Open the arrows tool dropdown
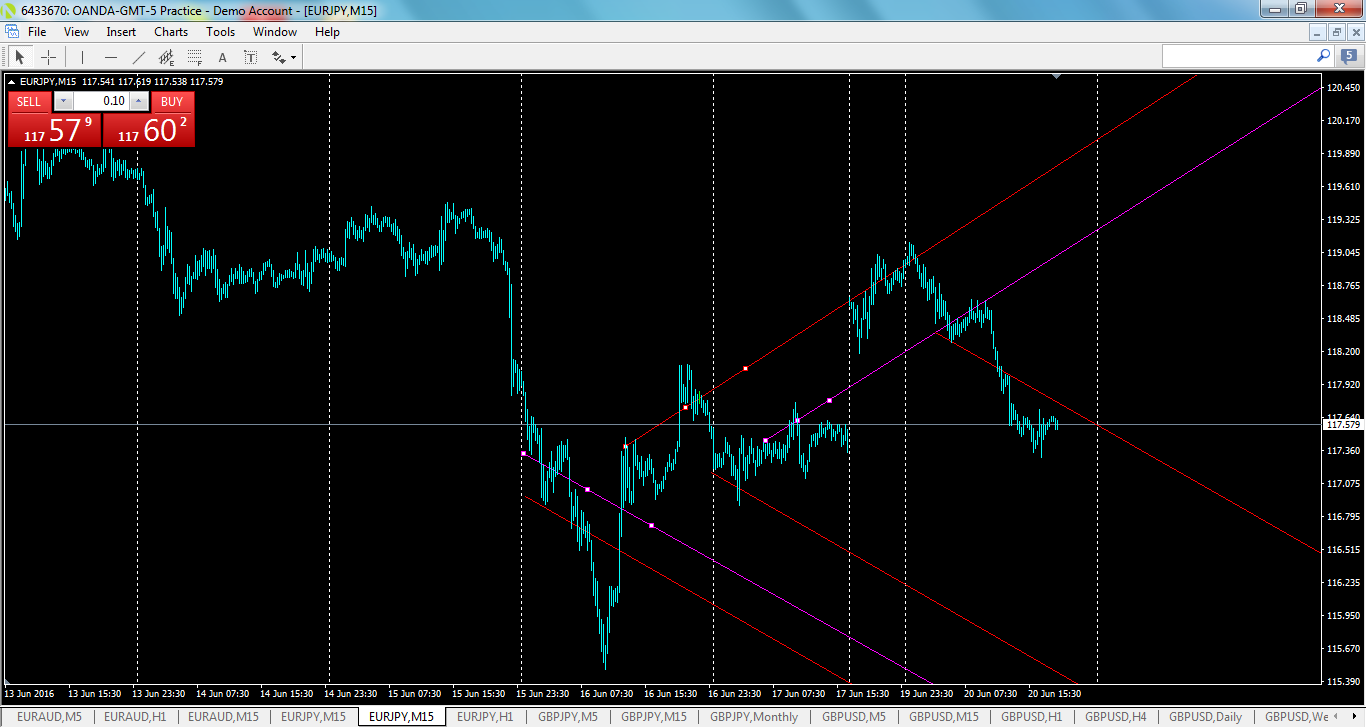1366x728 pixels. point(293,57)
